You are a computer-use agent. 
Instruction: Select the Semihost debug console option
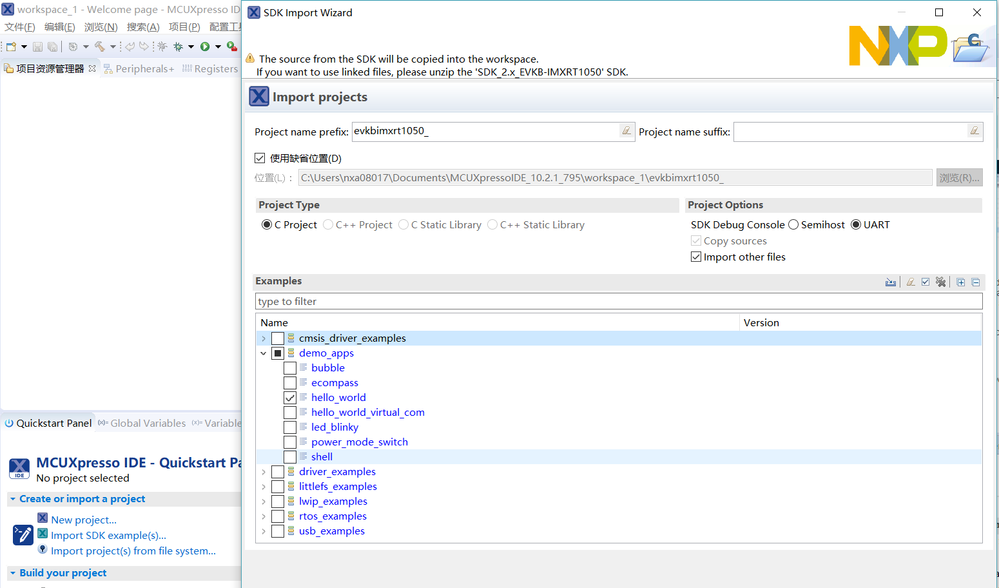coord(793,224)
